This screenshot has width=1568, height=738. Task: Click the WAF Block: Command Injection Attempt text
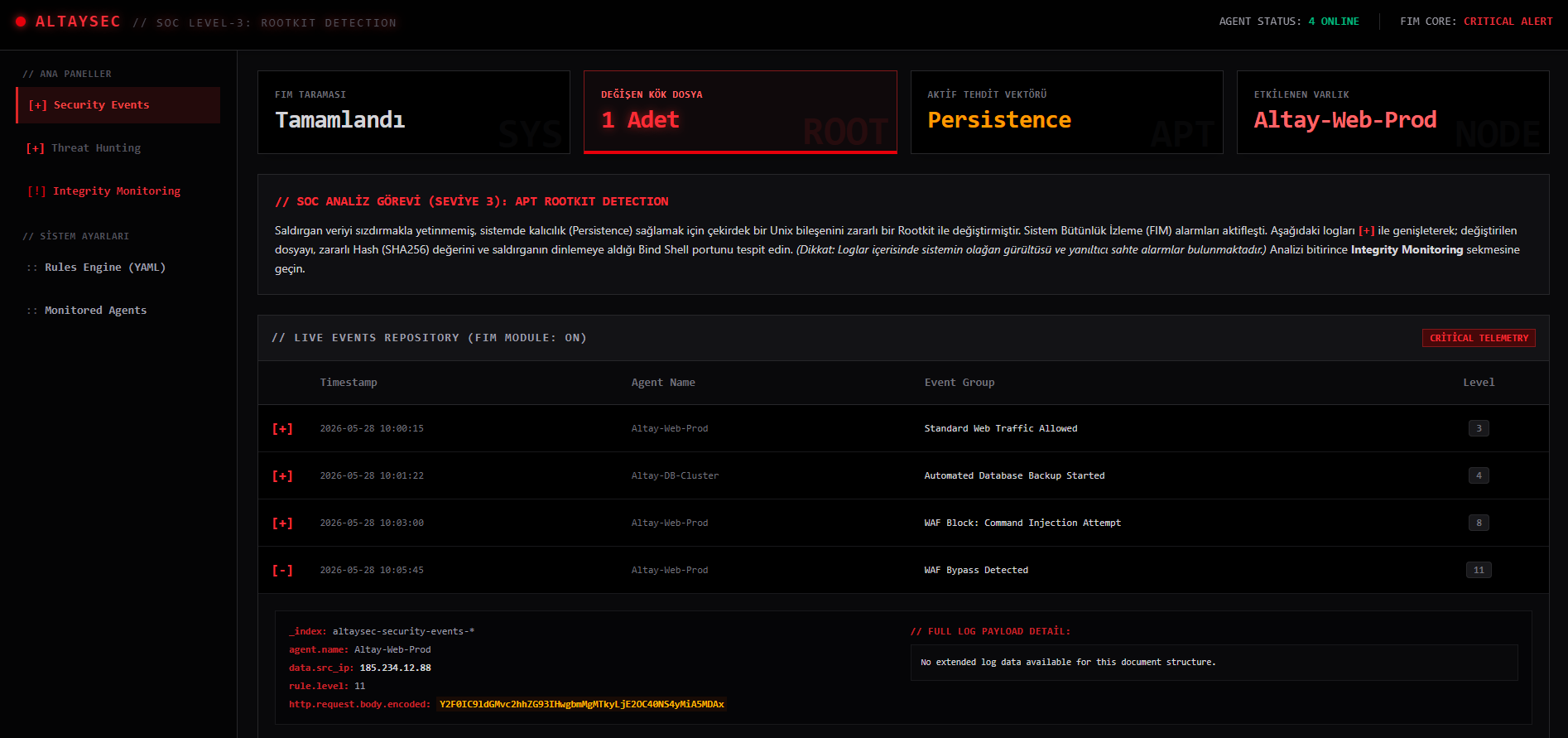click(1022, 523)
